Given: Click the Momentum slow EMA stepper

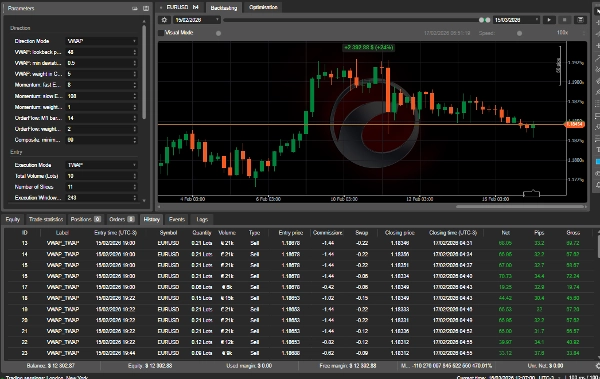Looking at the screenshot, I should [135, 96].
